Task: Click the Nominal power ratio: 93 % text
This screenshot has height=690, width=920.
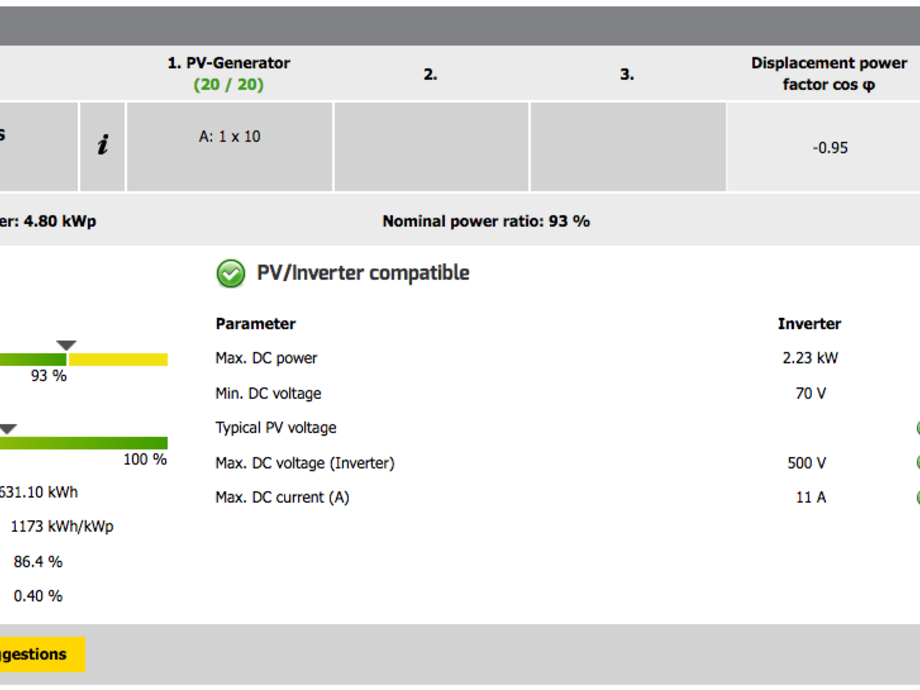Action: click(x=486, y=221)
